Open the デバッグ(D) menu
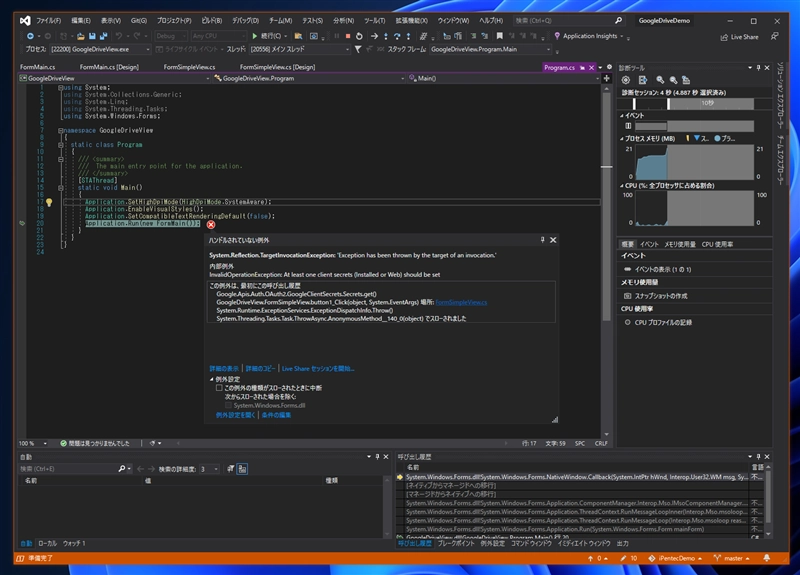The height and width of the screenshot is (575, 800). (x=245, y=21)
